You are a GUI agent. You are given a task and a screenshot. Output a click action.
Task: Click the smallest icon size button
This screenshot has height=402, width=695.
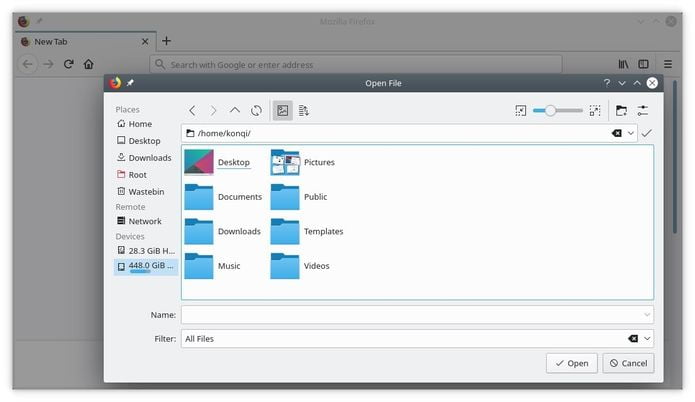click(x=521, y=110)
